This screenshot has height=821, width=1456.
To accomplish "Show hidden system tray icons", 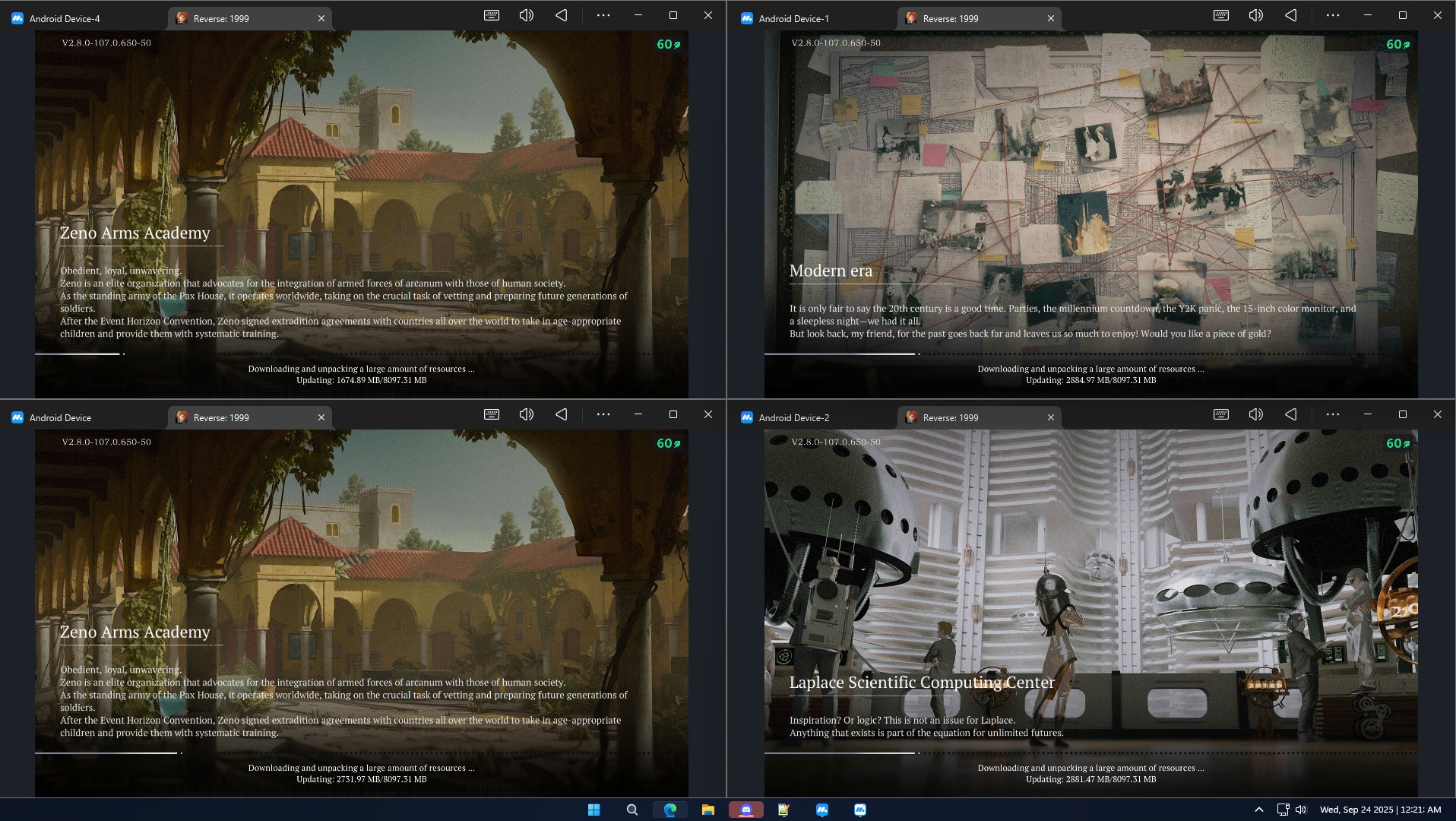I will click(x=1259, y=810).
